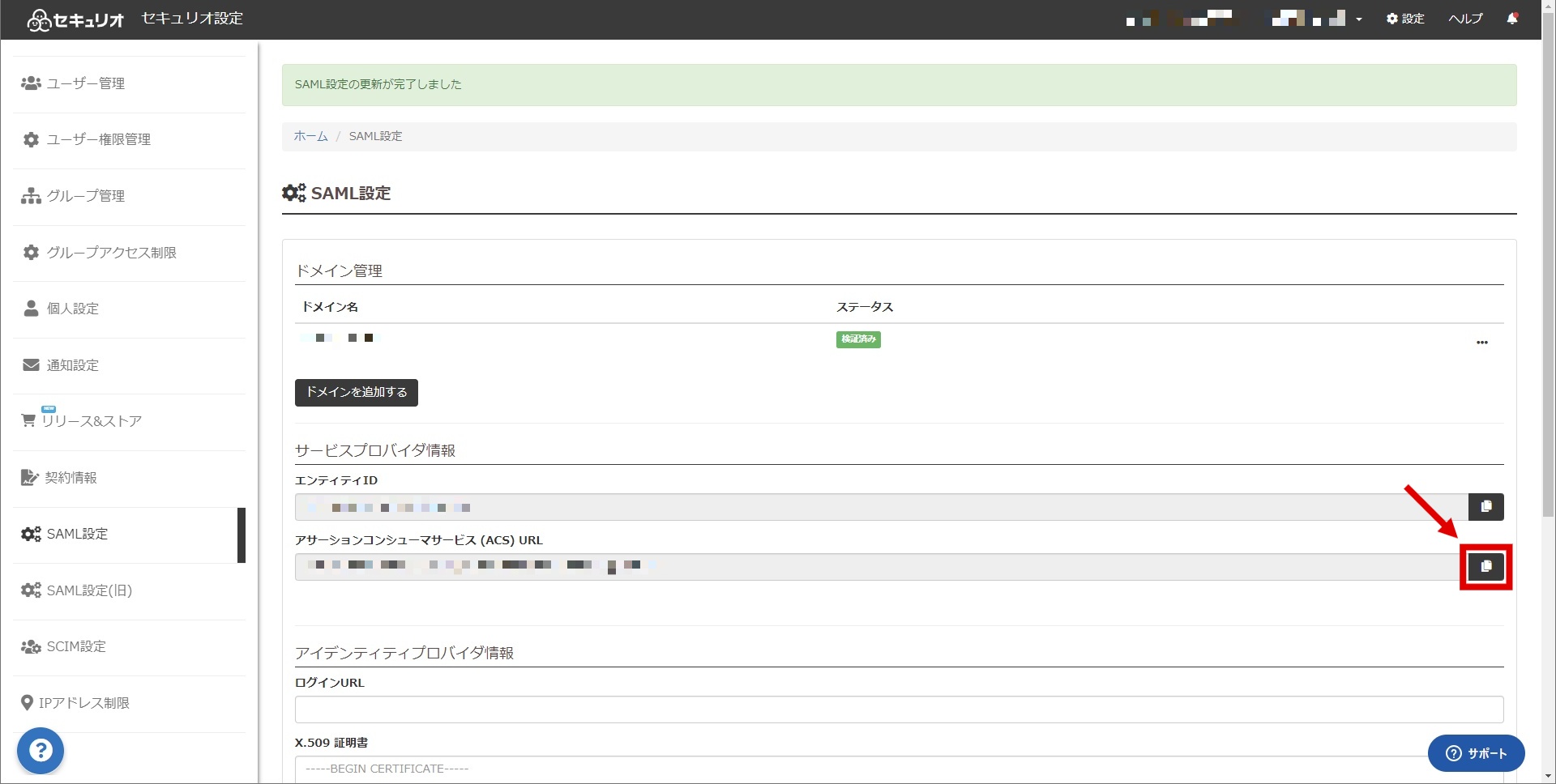Click the エンティティID read-only field
Viewport: 1556px width, 784px height.
[x=882, y=507]
